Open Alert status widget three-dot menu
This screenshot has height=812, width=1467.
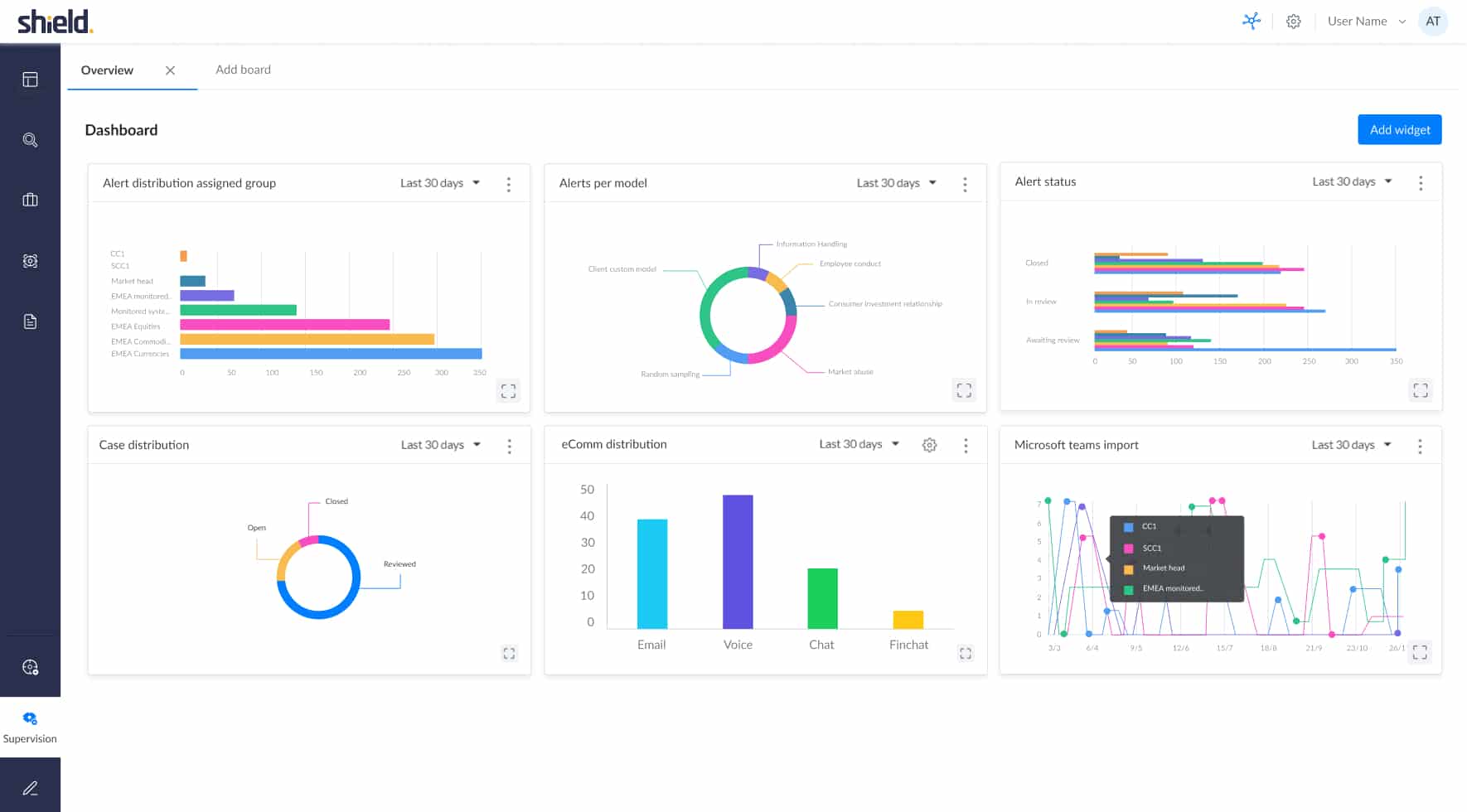point(1420,183)
